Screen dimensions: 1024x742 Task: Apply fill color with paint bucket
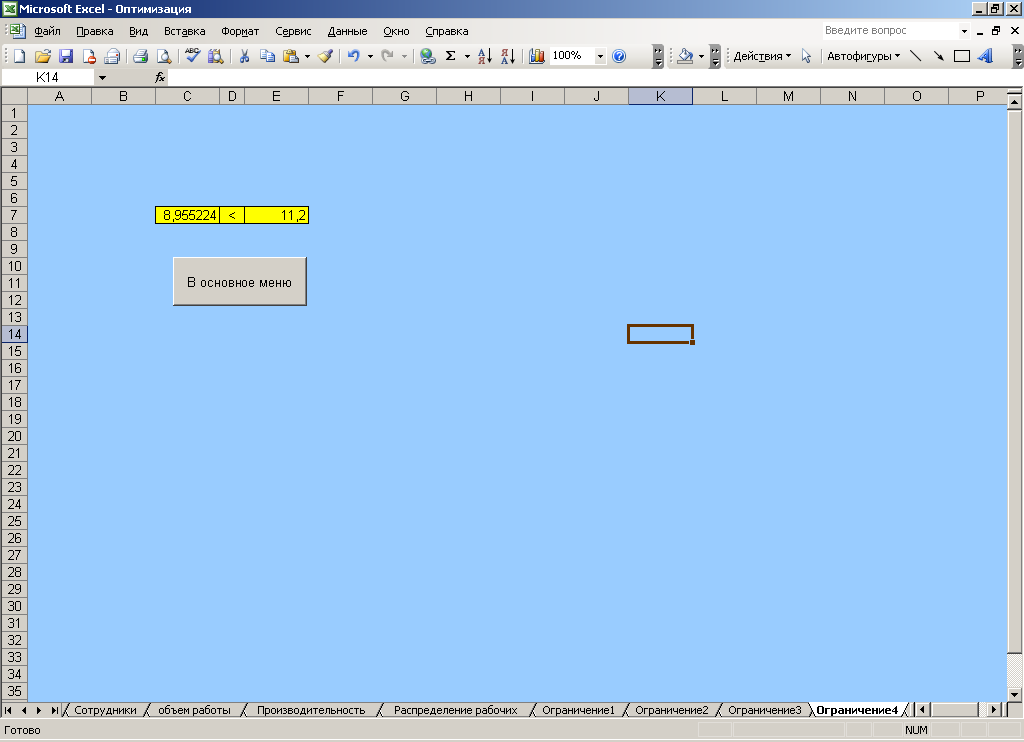[x=685, y=57]
